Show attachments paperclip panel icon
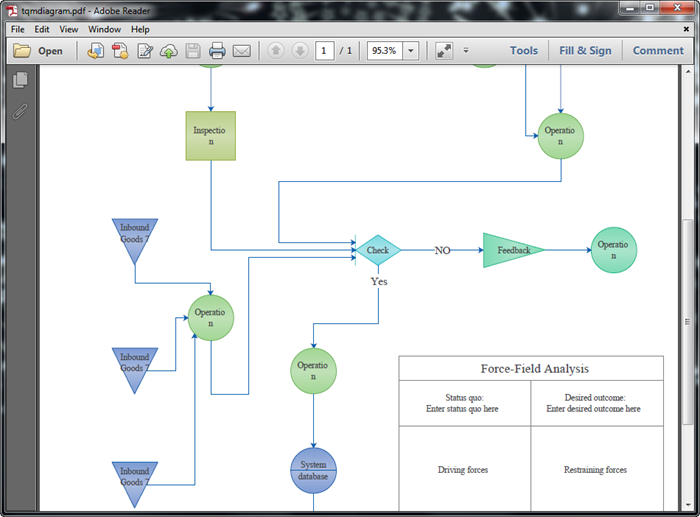700x517 pixels. (20, 112)
